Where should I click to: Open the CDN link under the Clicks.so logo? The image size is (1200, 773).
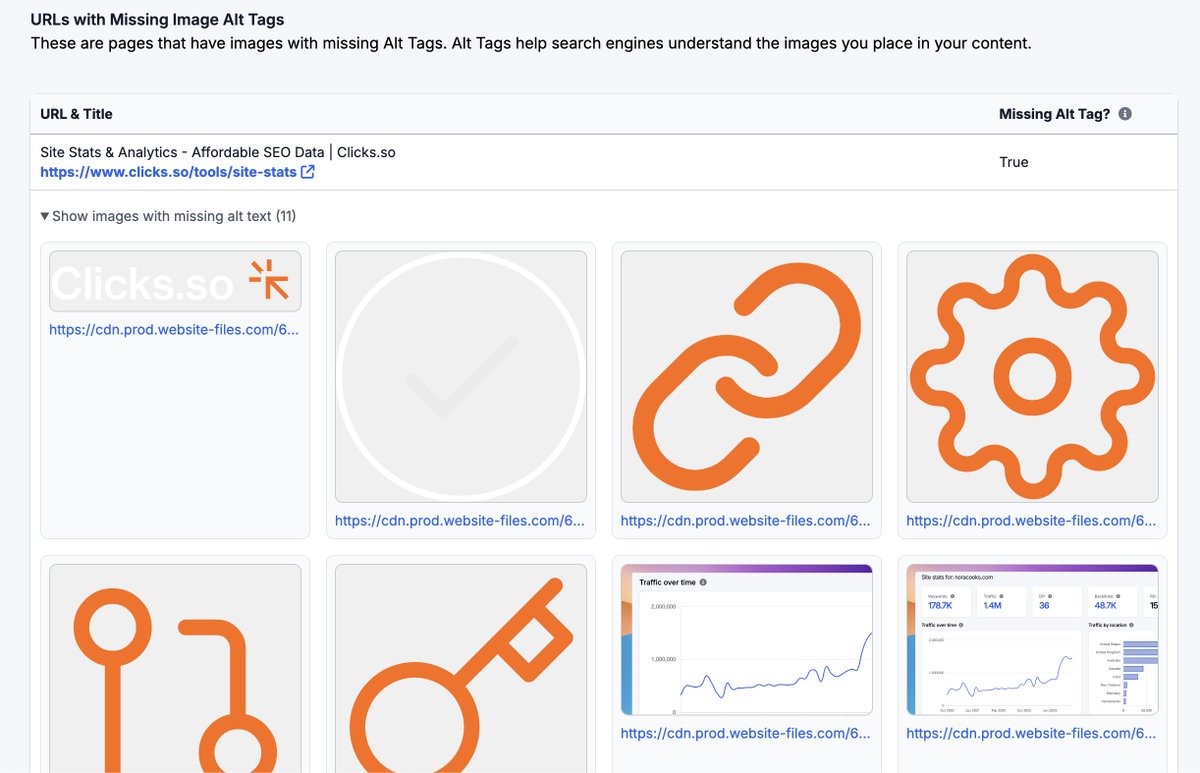click(x=174, y=330)
